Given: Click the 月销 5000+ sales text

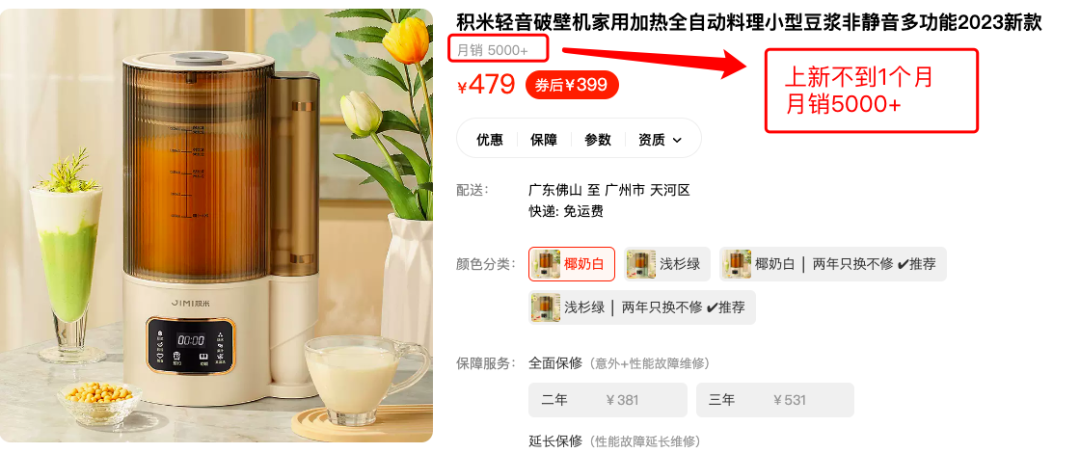Looking at the screenshot, I should pos(493,50).
